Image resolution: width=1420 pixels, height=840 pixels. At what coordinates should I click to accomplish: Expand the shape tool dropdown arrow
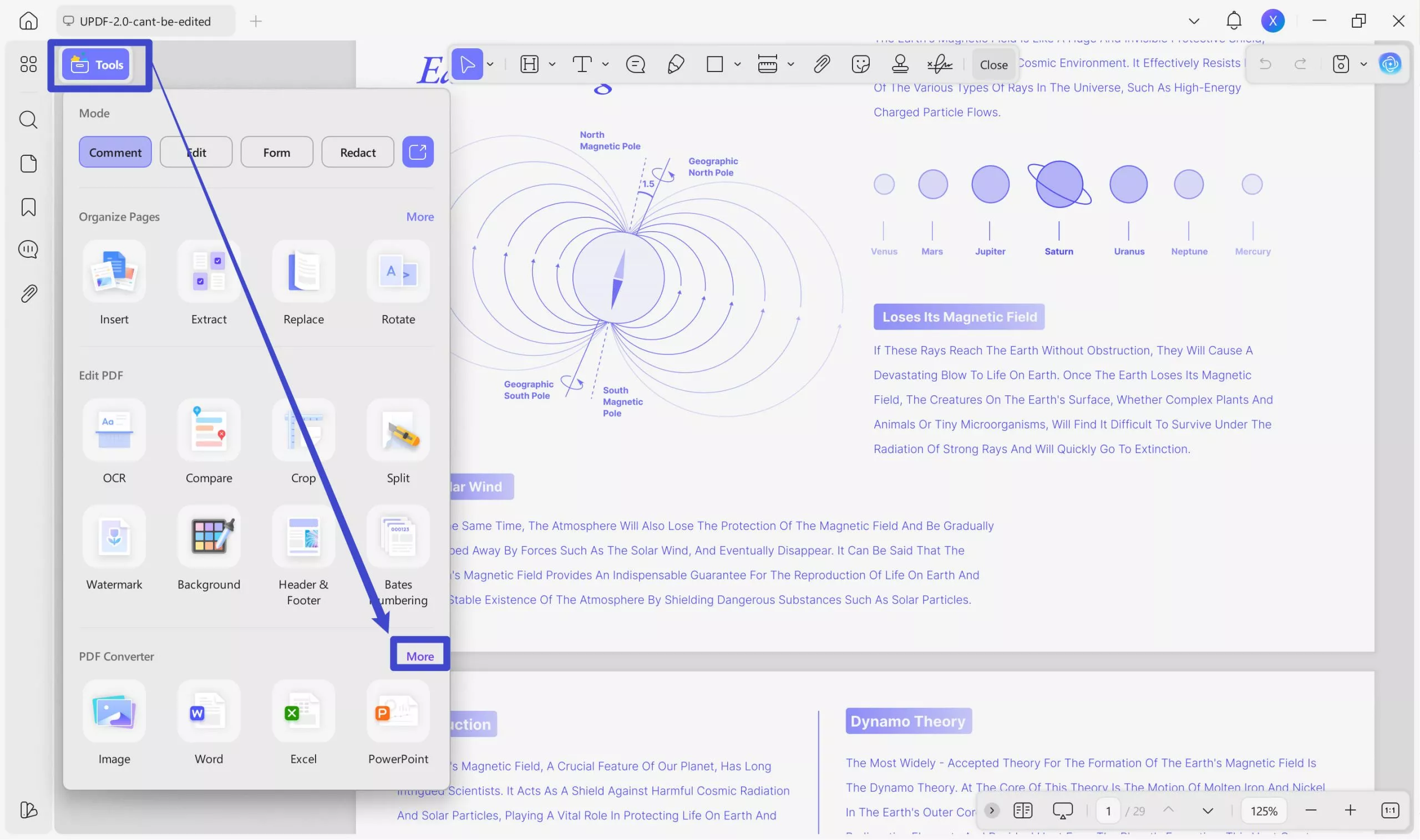tap(737, 64)
